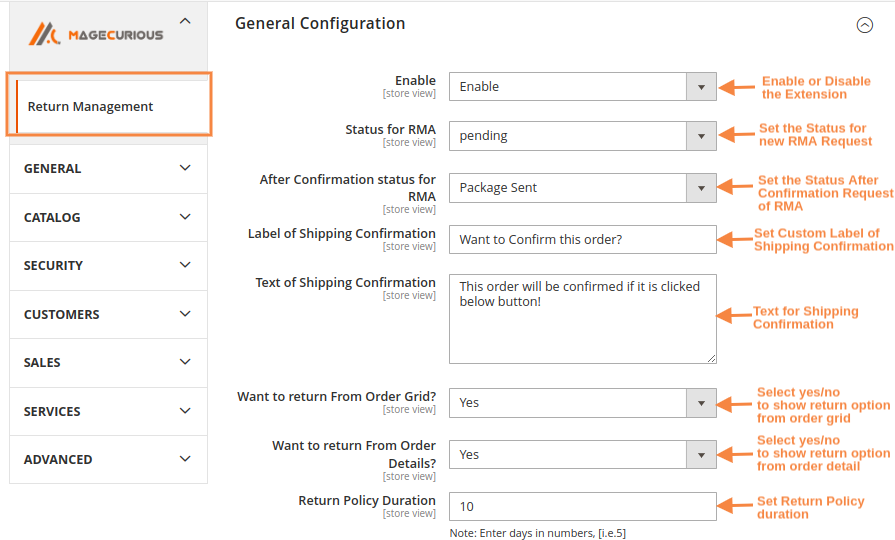Expand the GENERAL menu section
Image resolution: width=895 pixels, height=540 pixels.
[x=108, y=169]
